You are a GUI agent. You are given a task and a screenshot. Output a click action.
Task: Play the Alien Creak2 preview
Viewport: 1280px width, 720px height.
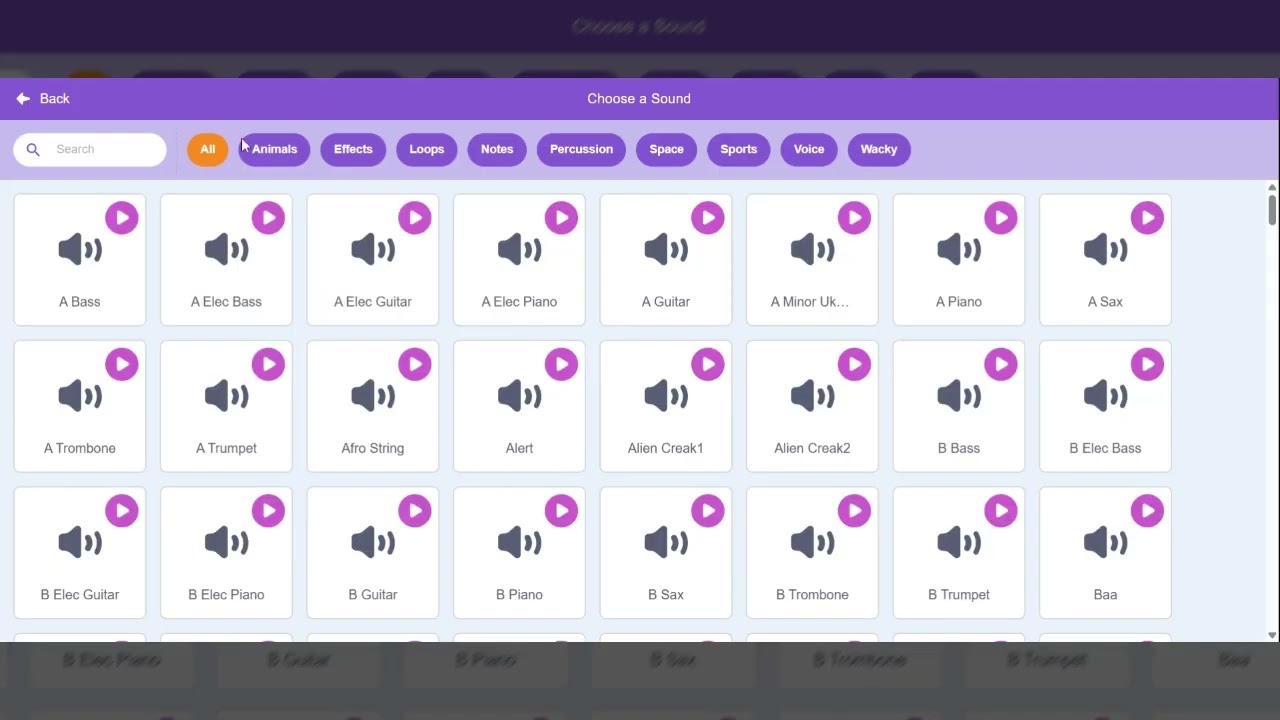coord(854,365)
